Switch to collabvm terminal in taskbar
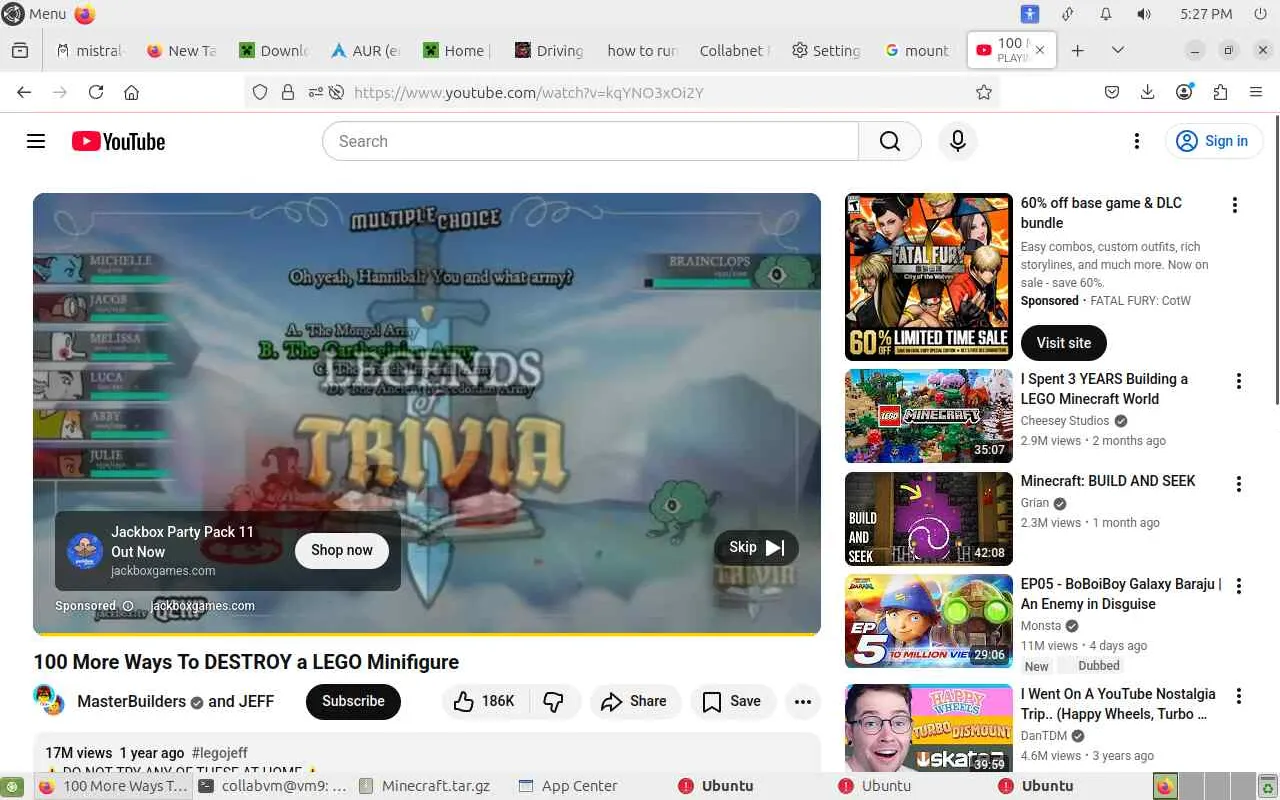Image resolution: width=1280 pixels, height=800 pixels. pyautogui.click(x=272, y=786)
